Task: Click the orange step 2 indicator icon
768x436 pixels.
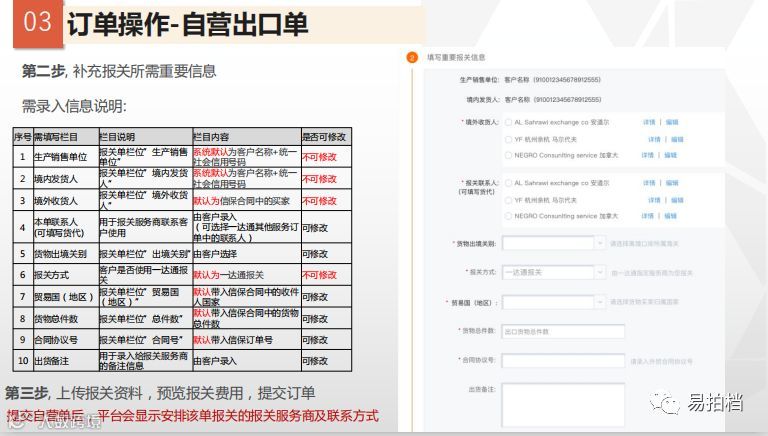Action: [412, 58]
